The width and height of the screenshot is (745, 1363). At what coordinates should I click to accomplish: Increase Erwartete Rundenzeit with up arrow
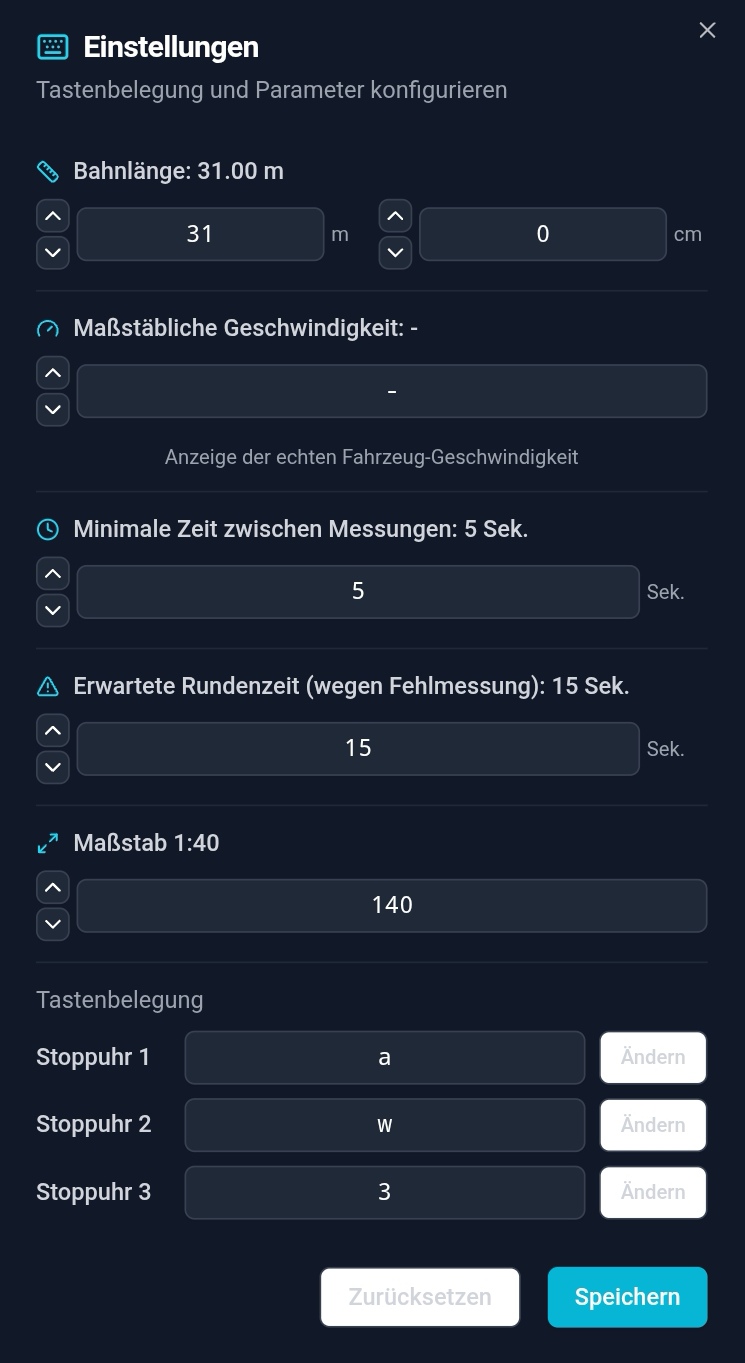pyautogui.click(x=53, y=731)
